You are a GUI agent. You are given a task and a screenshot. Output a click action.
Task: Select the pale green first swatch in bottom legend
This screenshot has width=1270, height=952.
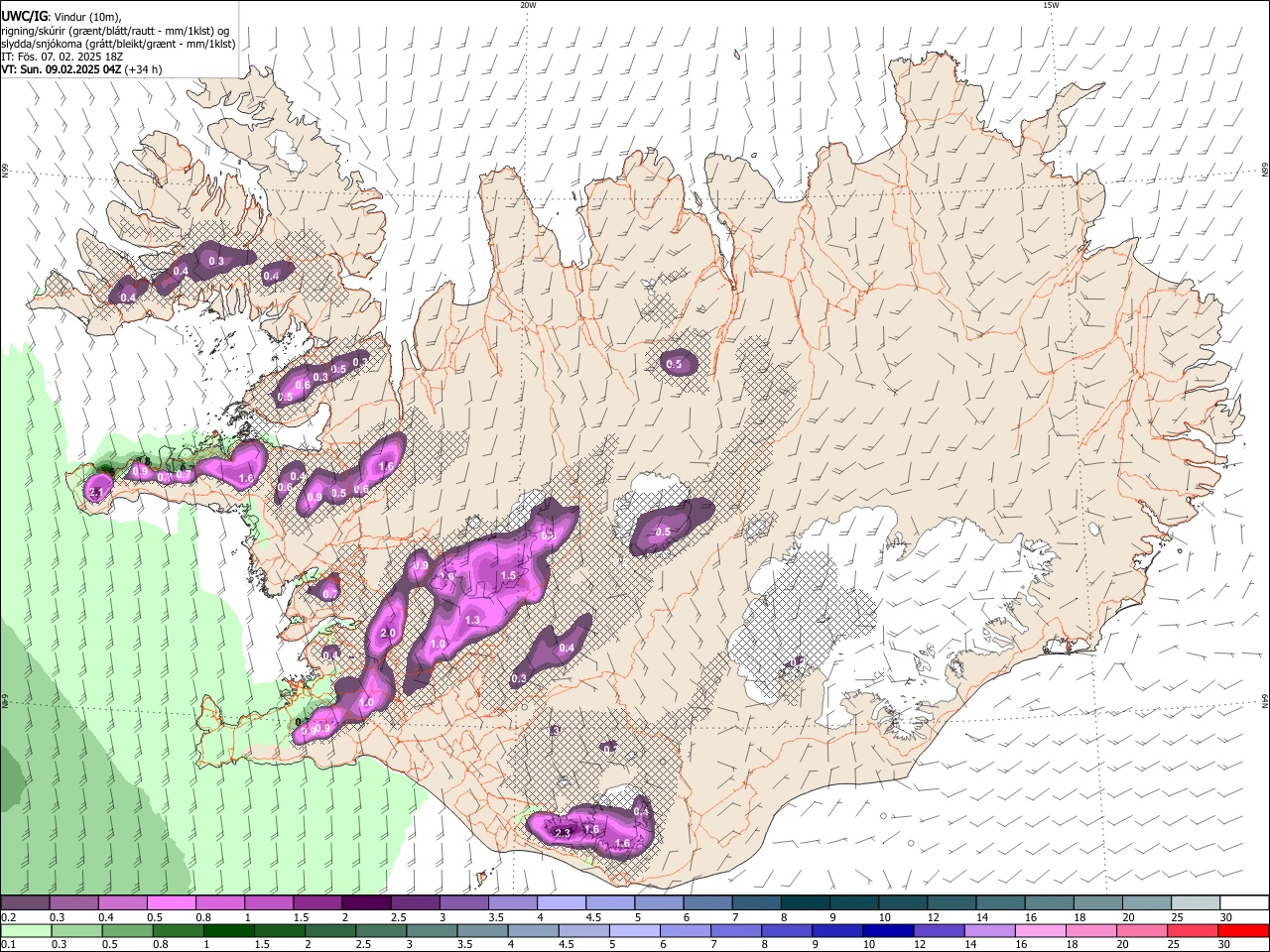pyautogui.click(x=26, y=930)
